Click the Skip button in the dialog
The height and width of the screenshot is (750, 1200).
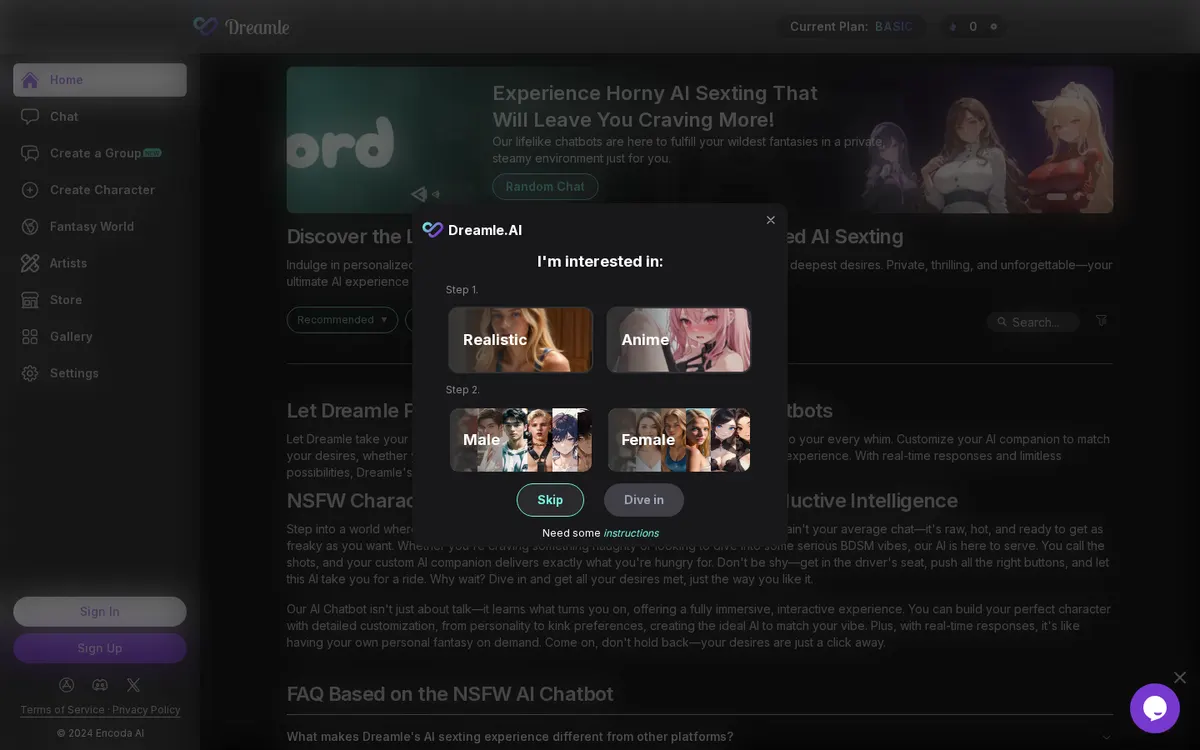[x=550, y=500]
